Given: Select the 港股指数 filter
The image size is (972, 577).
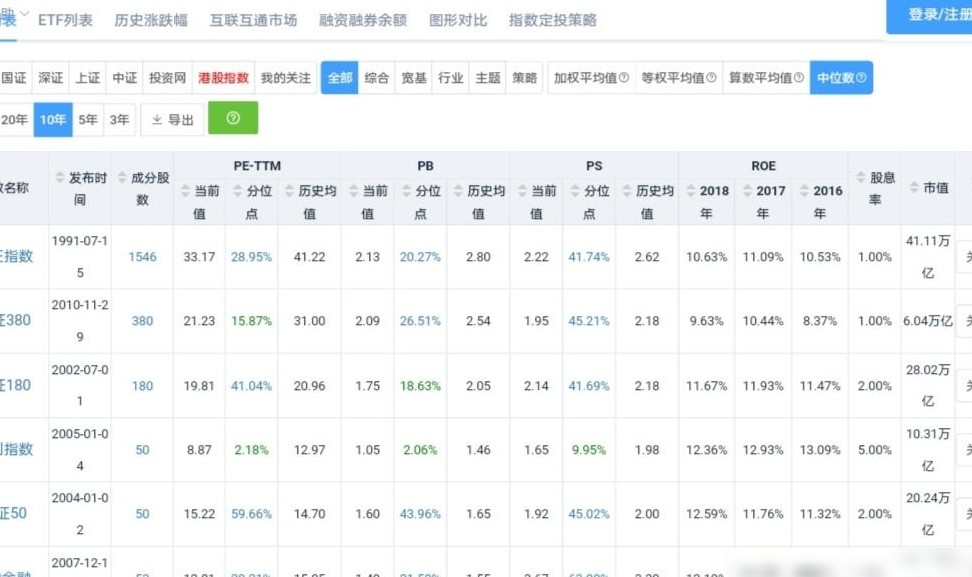Looking at the screenshot, I should click(223, 77).
